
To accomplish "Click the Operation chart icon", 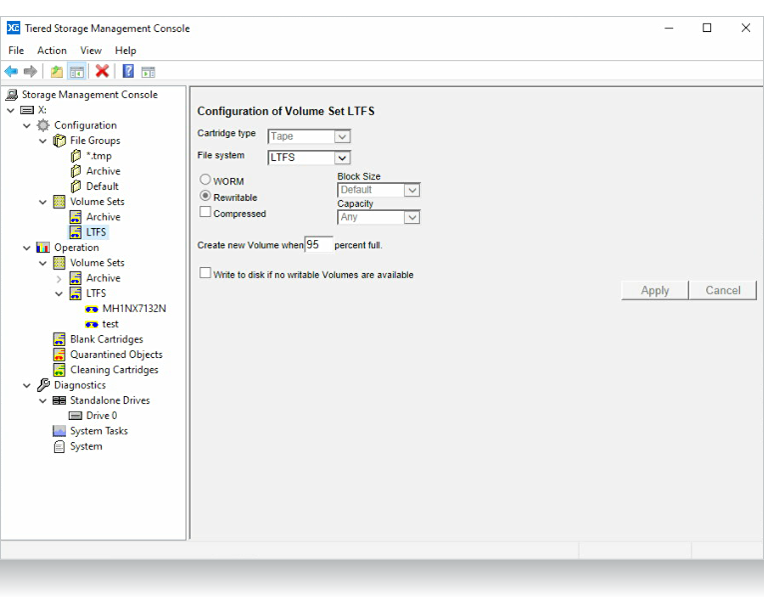I will tap(43, 248).
